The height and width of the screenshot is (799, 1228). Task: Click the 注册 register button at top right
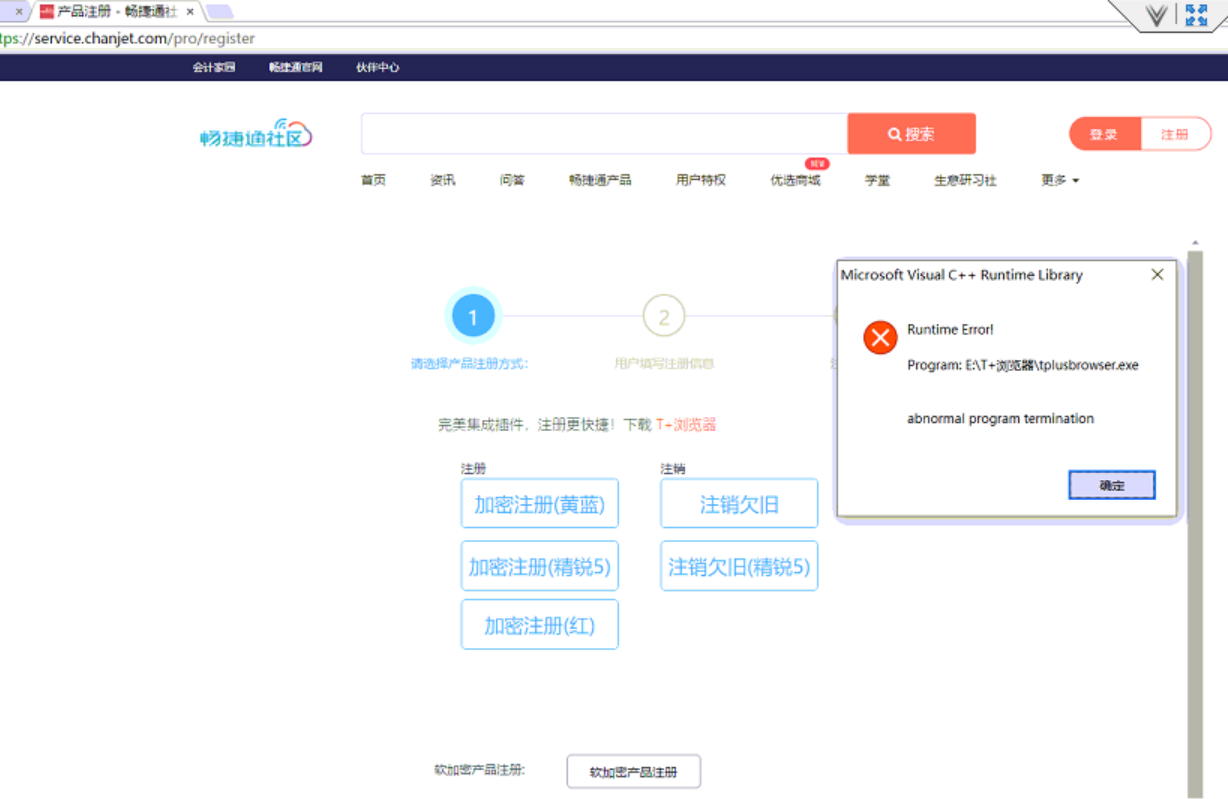pos(1175,134)
